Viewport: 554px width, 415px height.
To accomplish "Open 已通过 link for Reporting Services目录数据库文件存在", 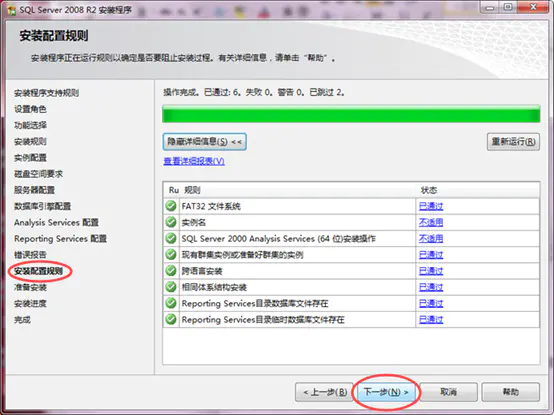I will coord(431,303).
